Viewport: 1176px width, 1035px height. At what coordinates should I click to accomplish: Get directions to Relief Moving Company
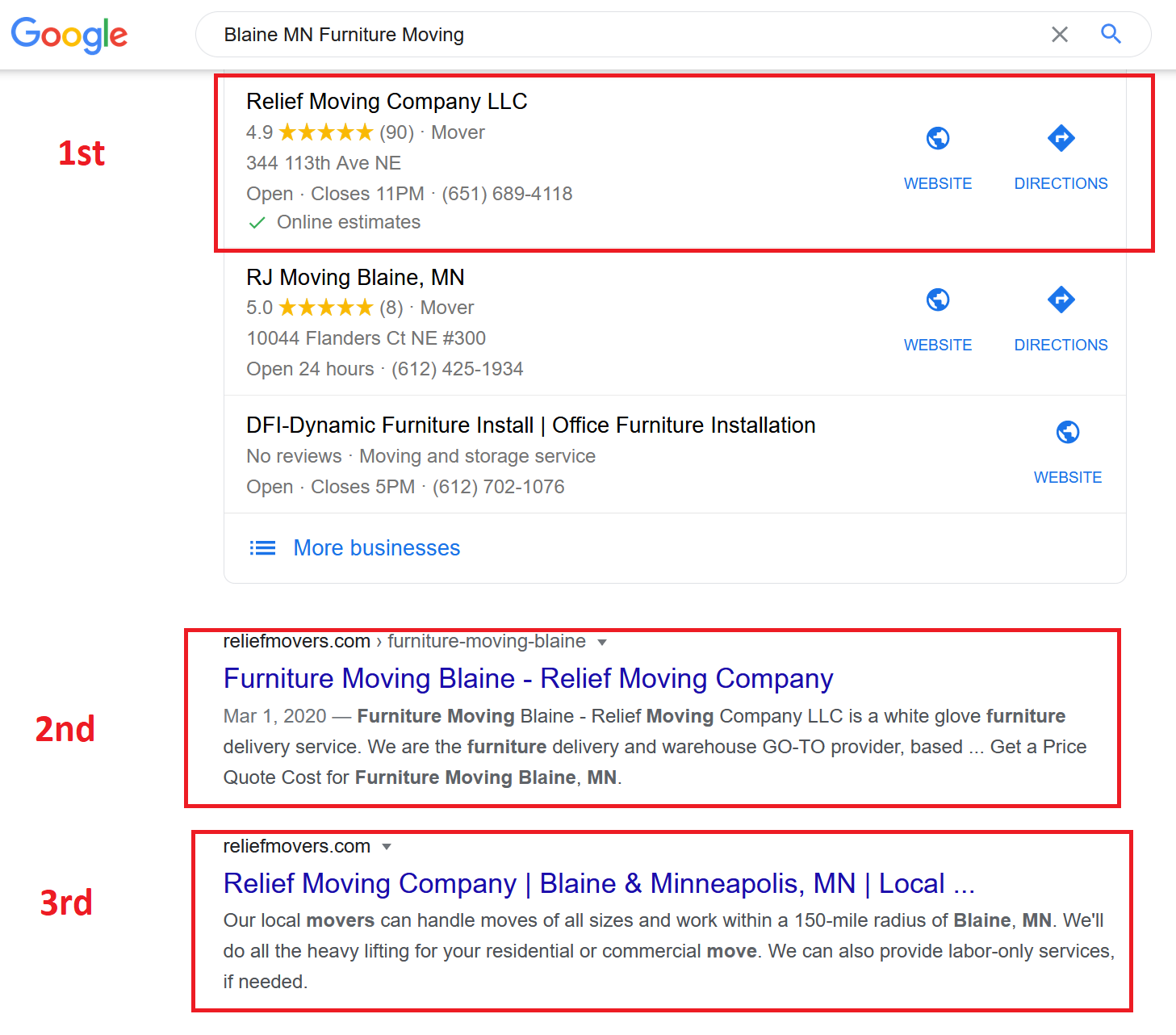coord(1061,139)
